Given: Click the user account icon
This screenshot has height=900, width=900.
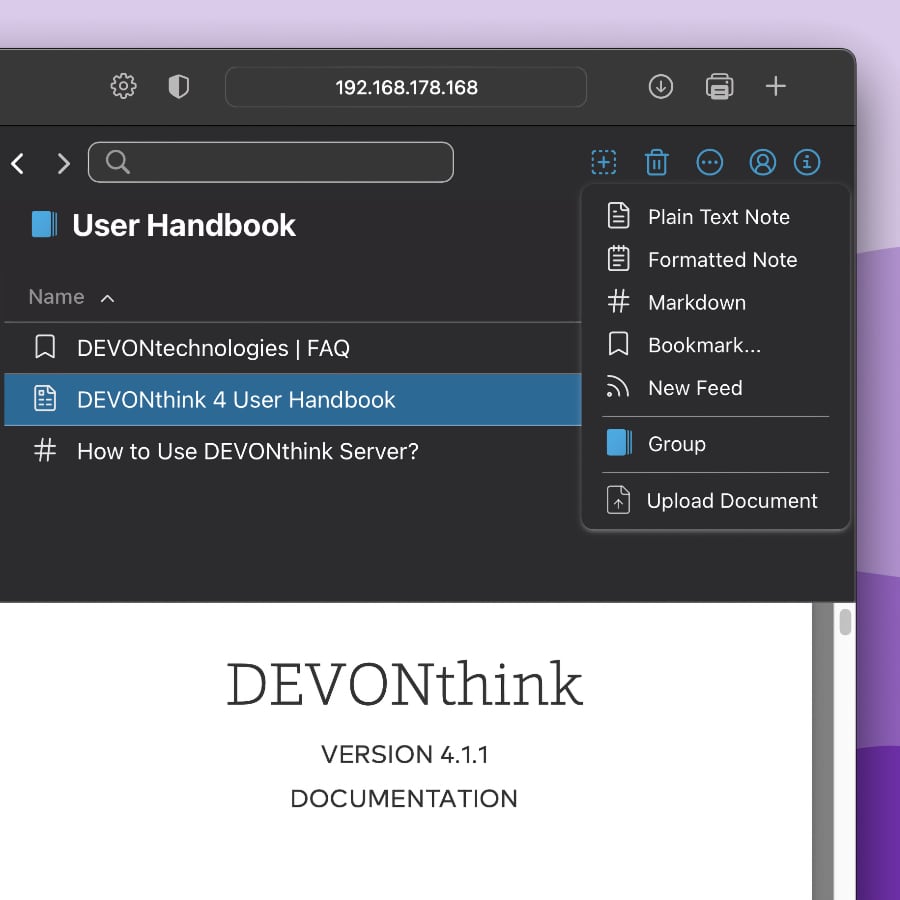Looking at the screenshot, I should pos(762,162).
